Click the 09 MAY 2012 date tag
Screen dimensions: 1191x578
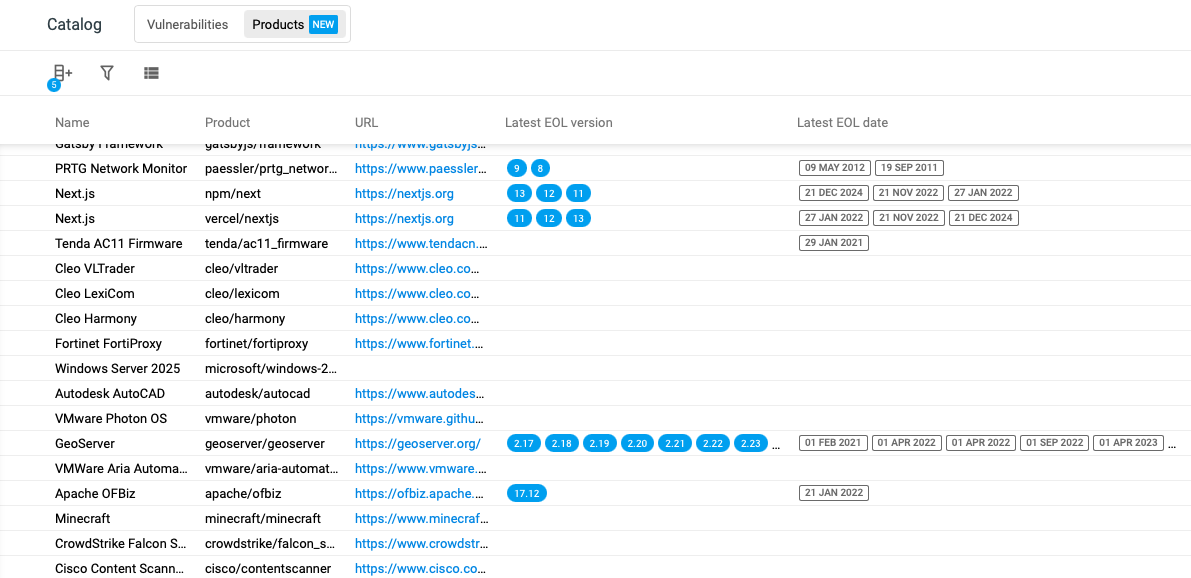coord(834,168)
